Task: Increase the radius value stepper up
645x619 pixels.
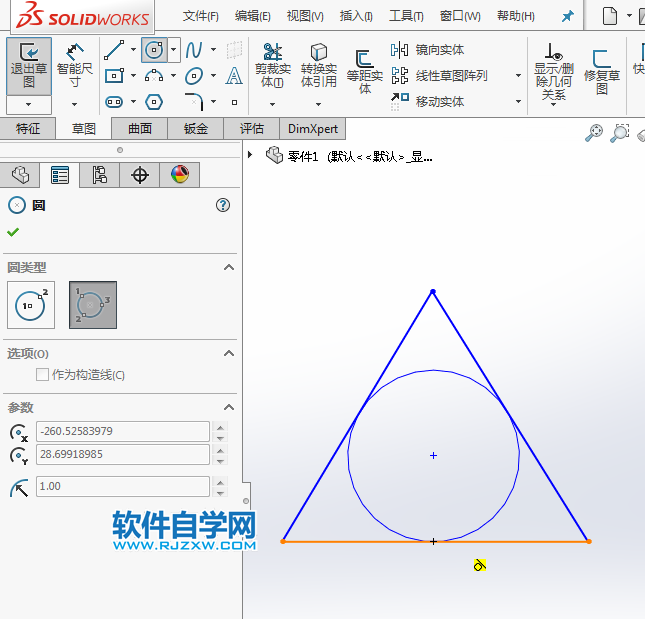Action: [220, 482]
